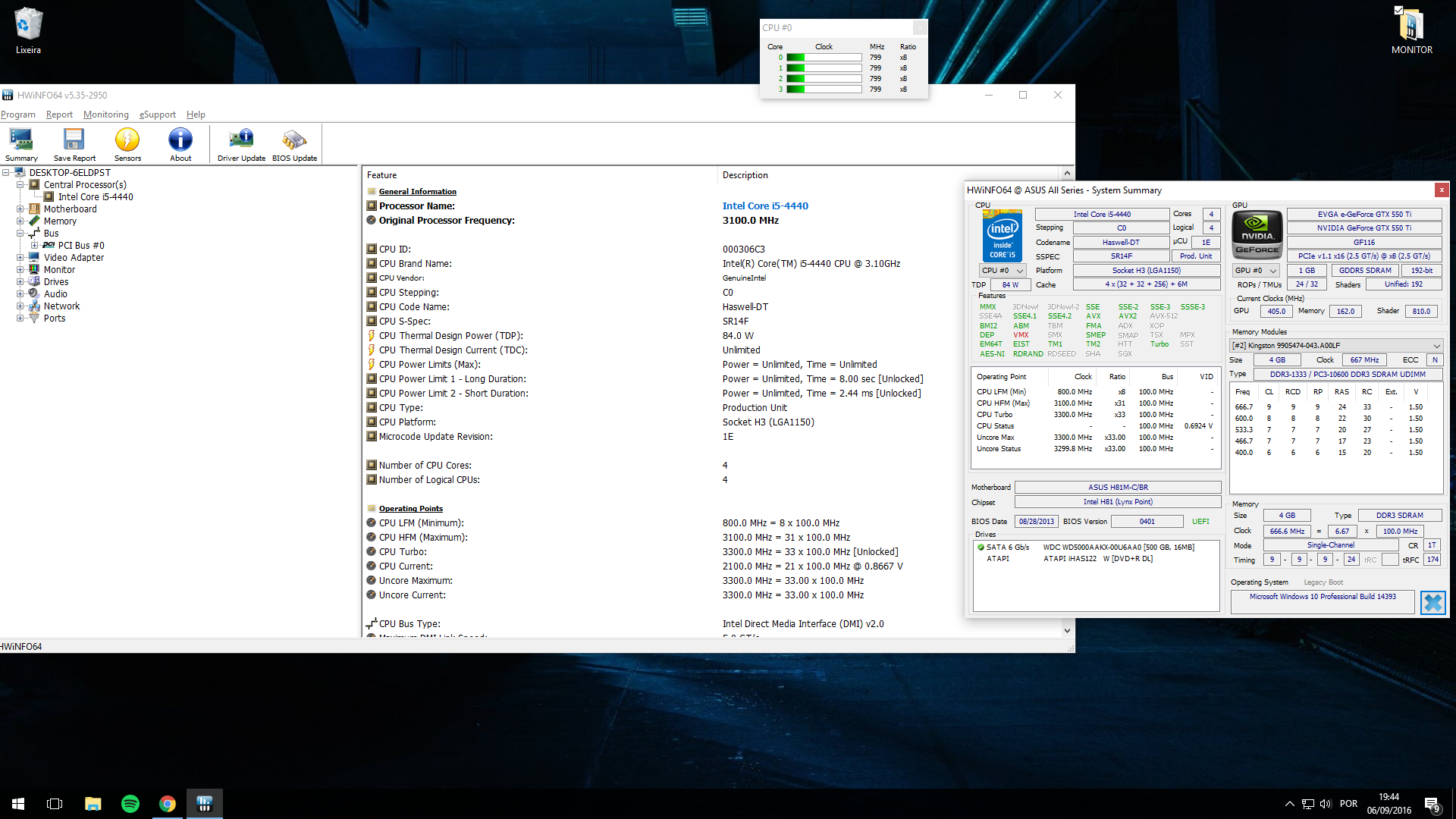Collapse the Central Processor(s) node

click(20, 185)
